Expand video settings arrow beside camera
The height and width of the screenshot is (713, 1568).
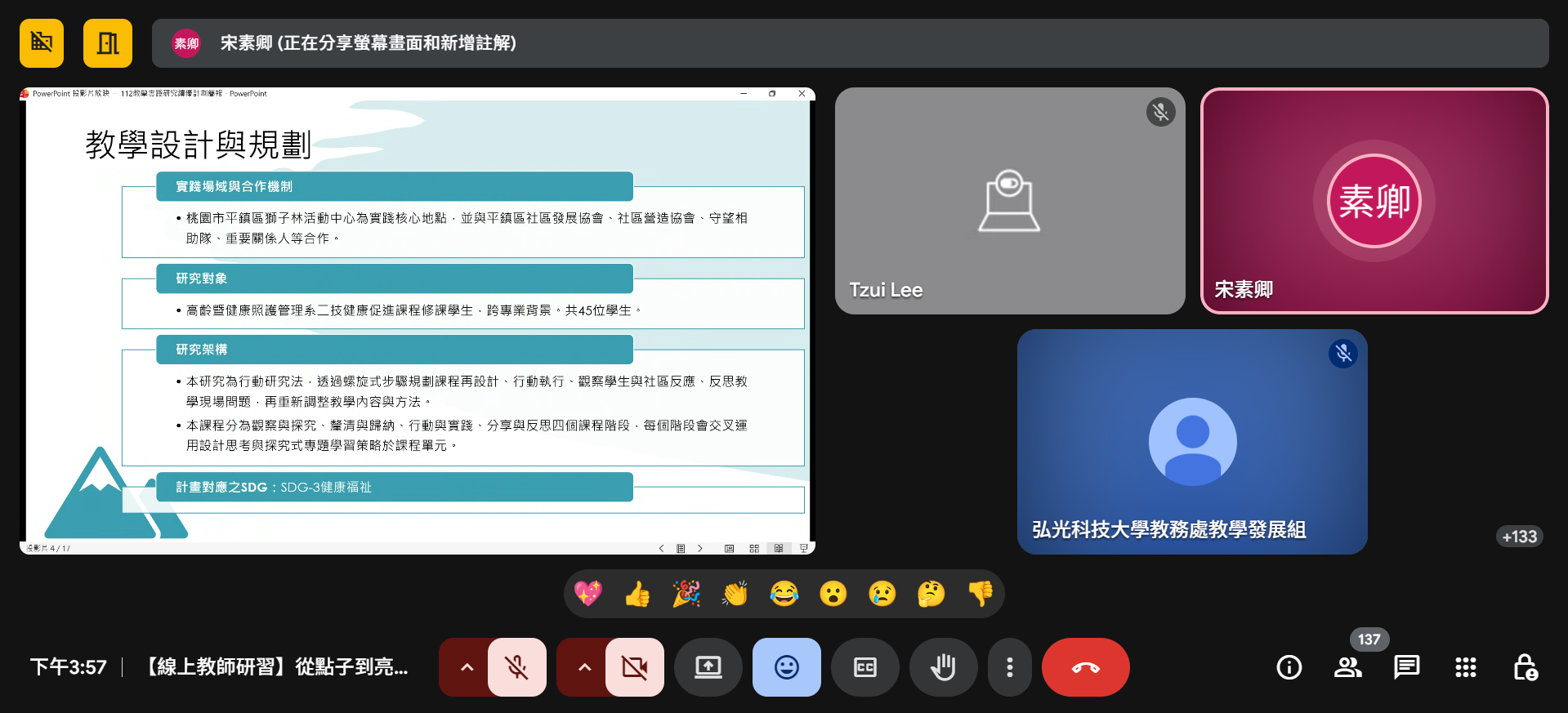pos(584,667)
